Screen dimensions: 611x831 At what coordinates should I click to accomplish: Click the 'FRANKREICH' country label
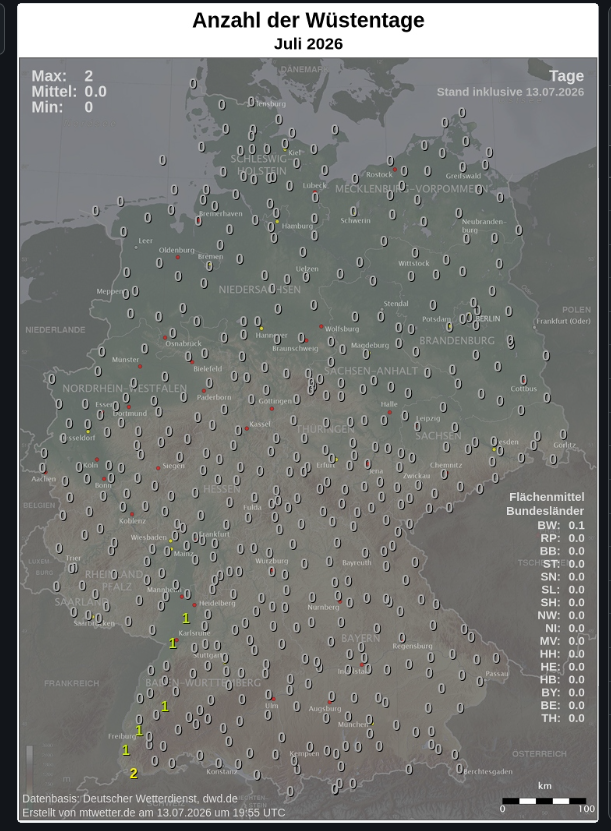[x=72, y=684]
